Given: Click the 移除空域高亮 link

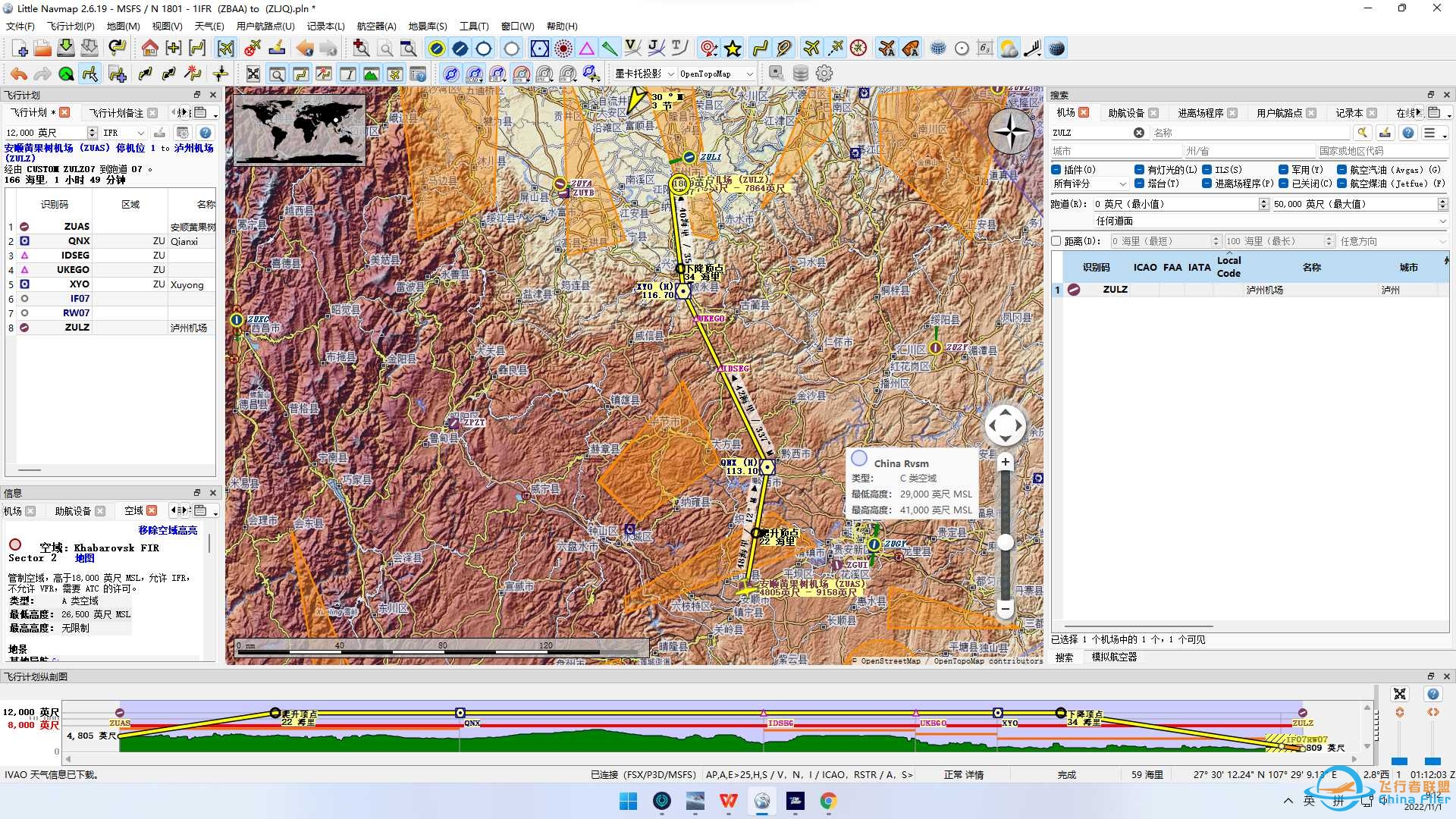Looking at the screenshot, I should pos(168,530).
